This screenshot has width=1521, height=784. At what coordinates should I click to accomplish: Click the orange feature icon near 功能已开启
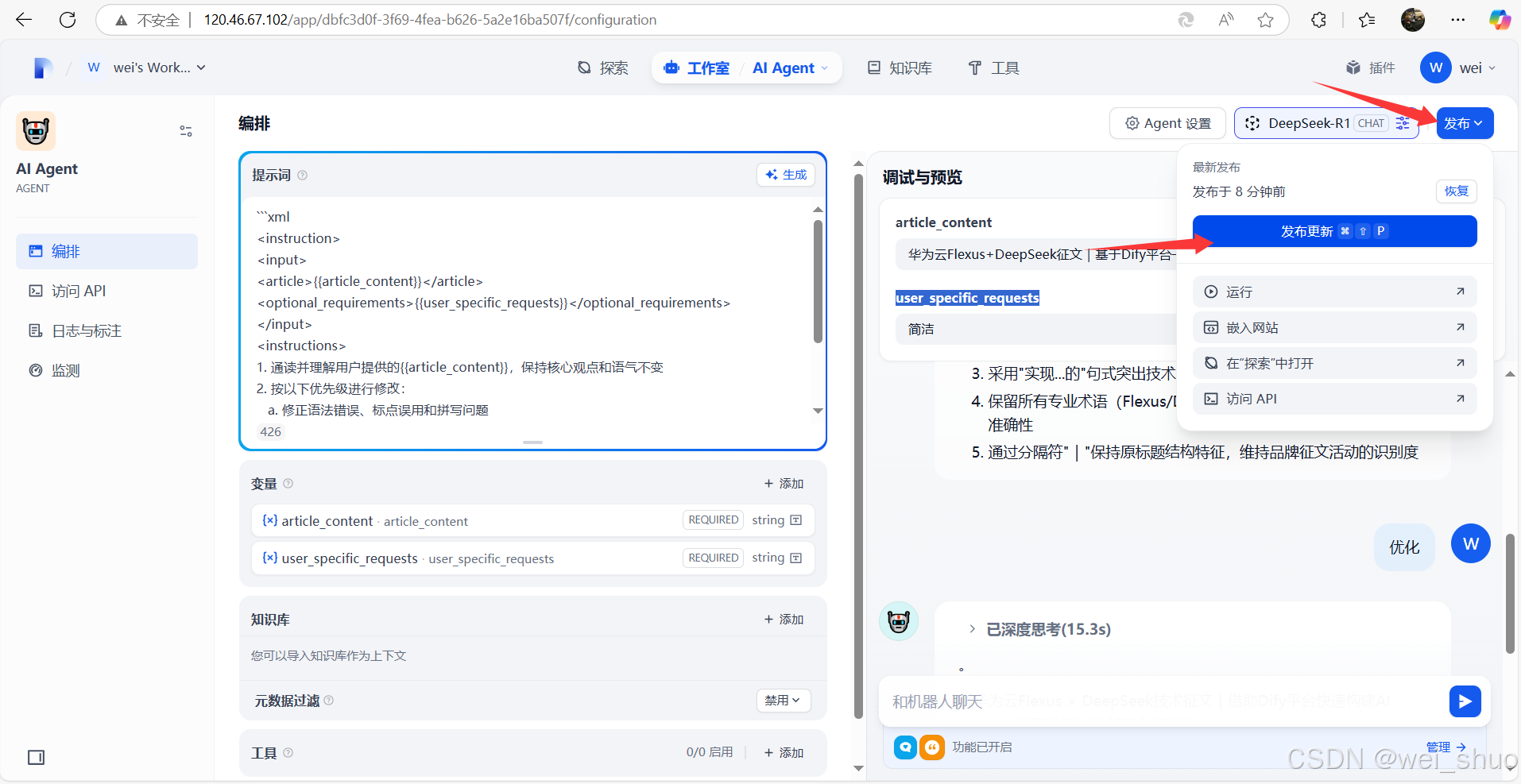click(x=932, y=747)
